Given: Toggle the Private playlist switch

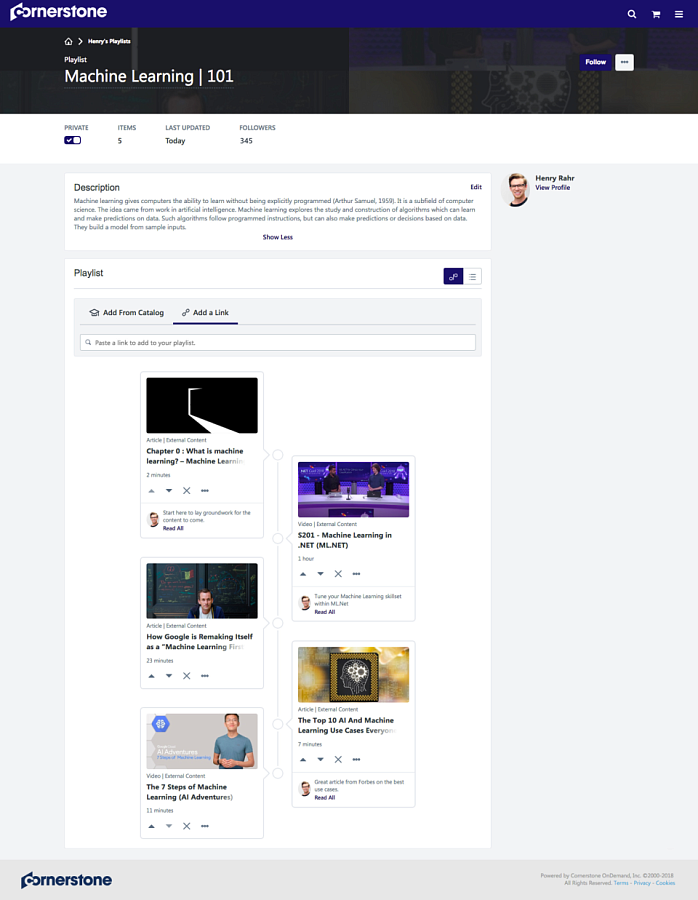Looking at the screenshot, I should (x=73, y=140).
